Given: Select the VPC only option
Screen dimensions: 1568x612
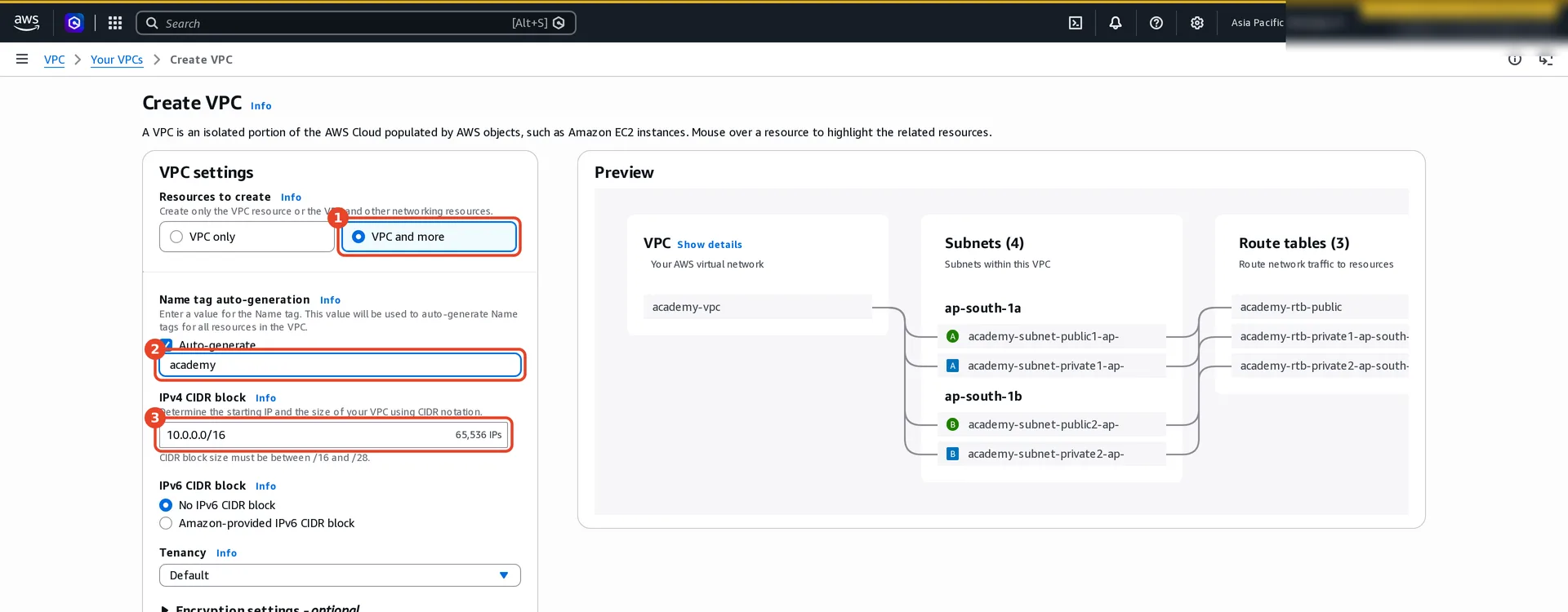Looking at the screenshot, I should [x=247, y=237].
